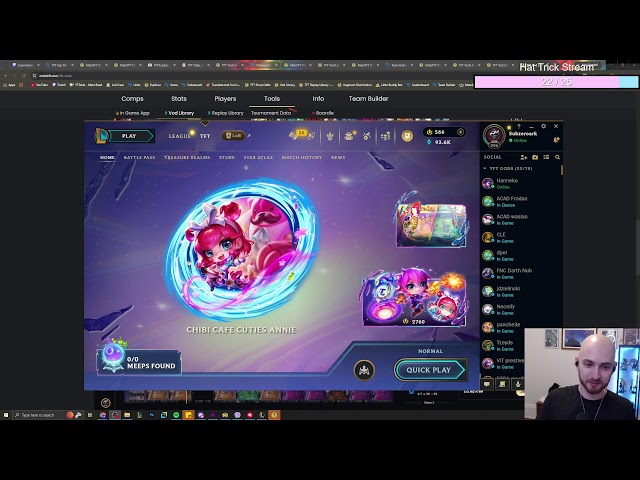The width and height of the screenshot is (640, 480).
Task: Open the chat bubble icon below friends
Action: point(487,384)
